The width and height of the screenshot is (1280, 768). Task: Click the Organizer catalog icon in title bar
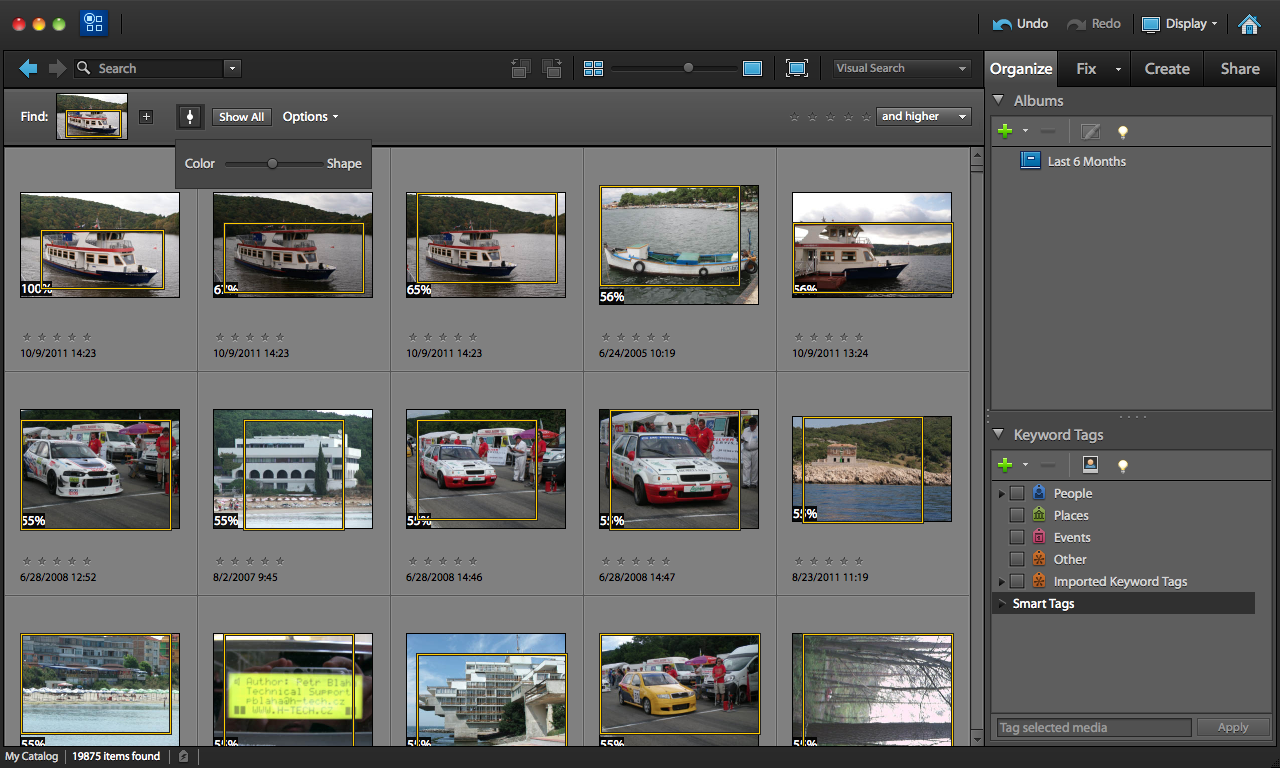[93, 23]
